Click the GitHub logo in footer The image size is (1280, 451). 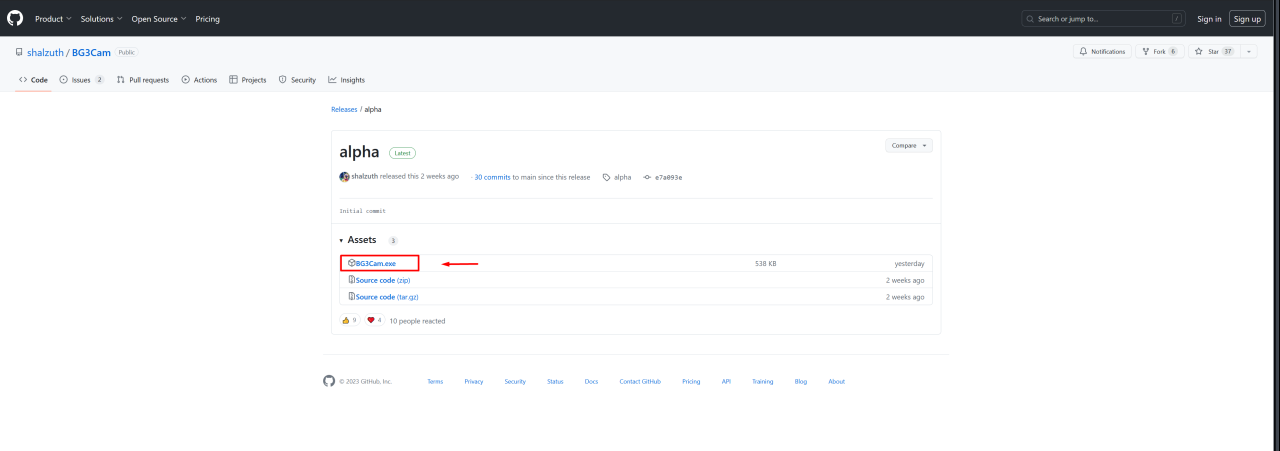coord(329,381)
